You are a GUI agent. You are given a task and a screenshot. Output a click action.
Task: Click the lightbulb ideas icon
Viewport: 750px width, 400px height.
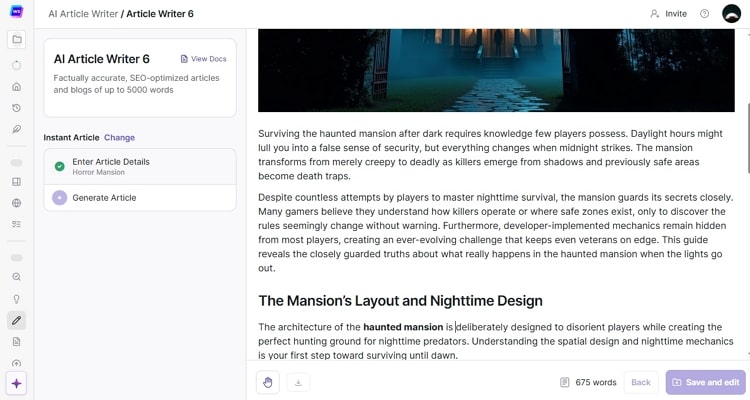pos(16,299)
